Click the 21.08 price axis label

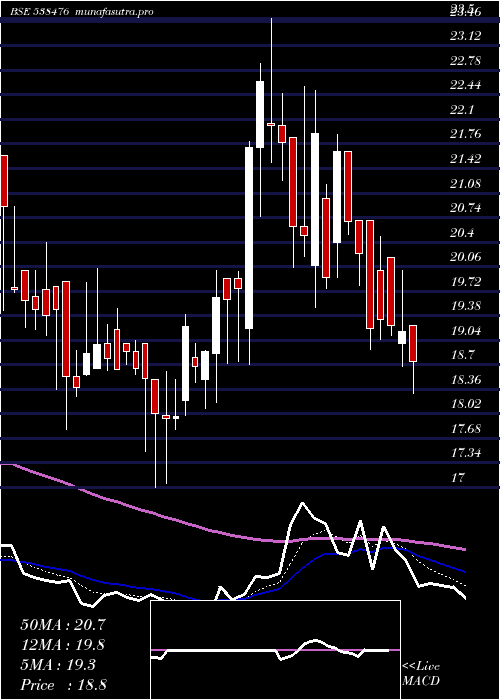pos(466,183)
